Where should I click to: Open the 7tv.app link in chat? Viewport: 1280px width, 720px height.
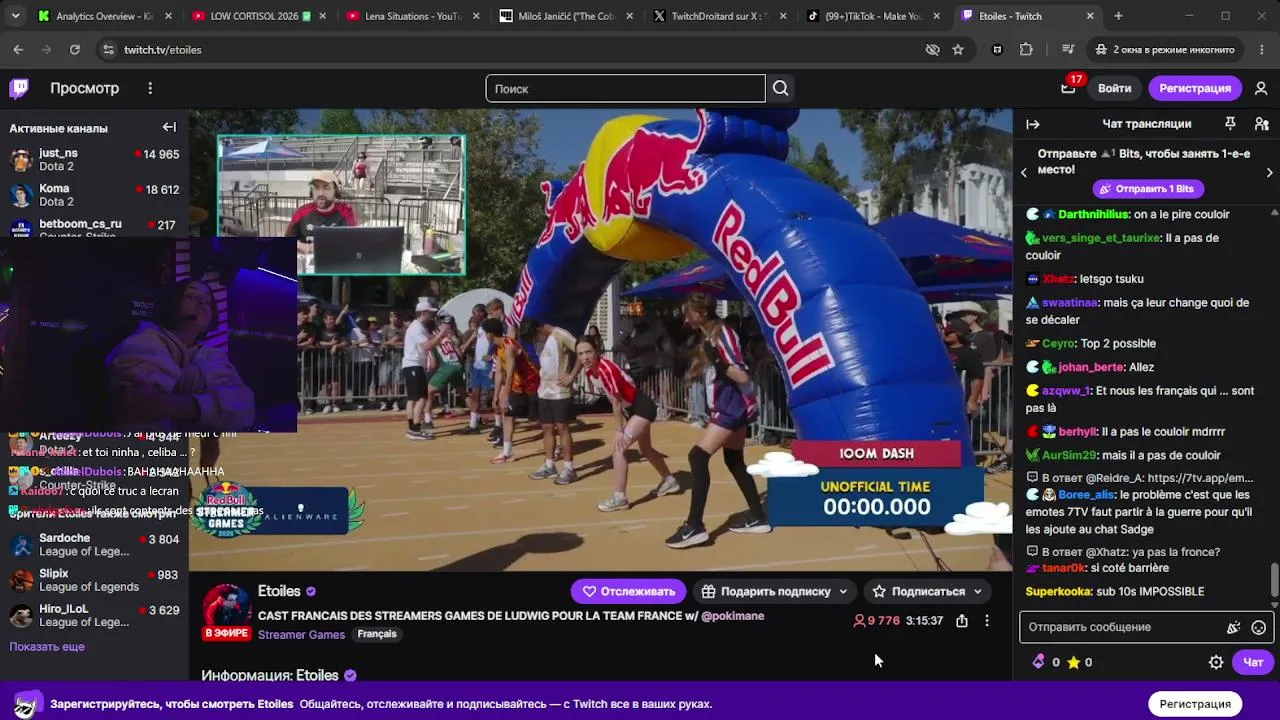[x=1200, y=478]
